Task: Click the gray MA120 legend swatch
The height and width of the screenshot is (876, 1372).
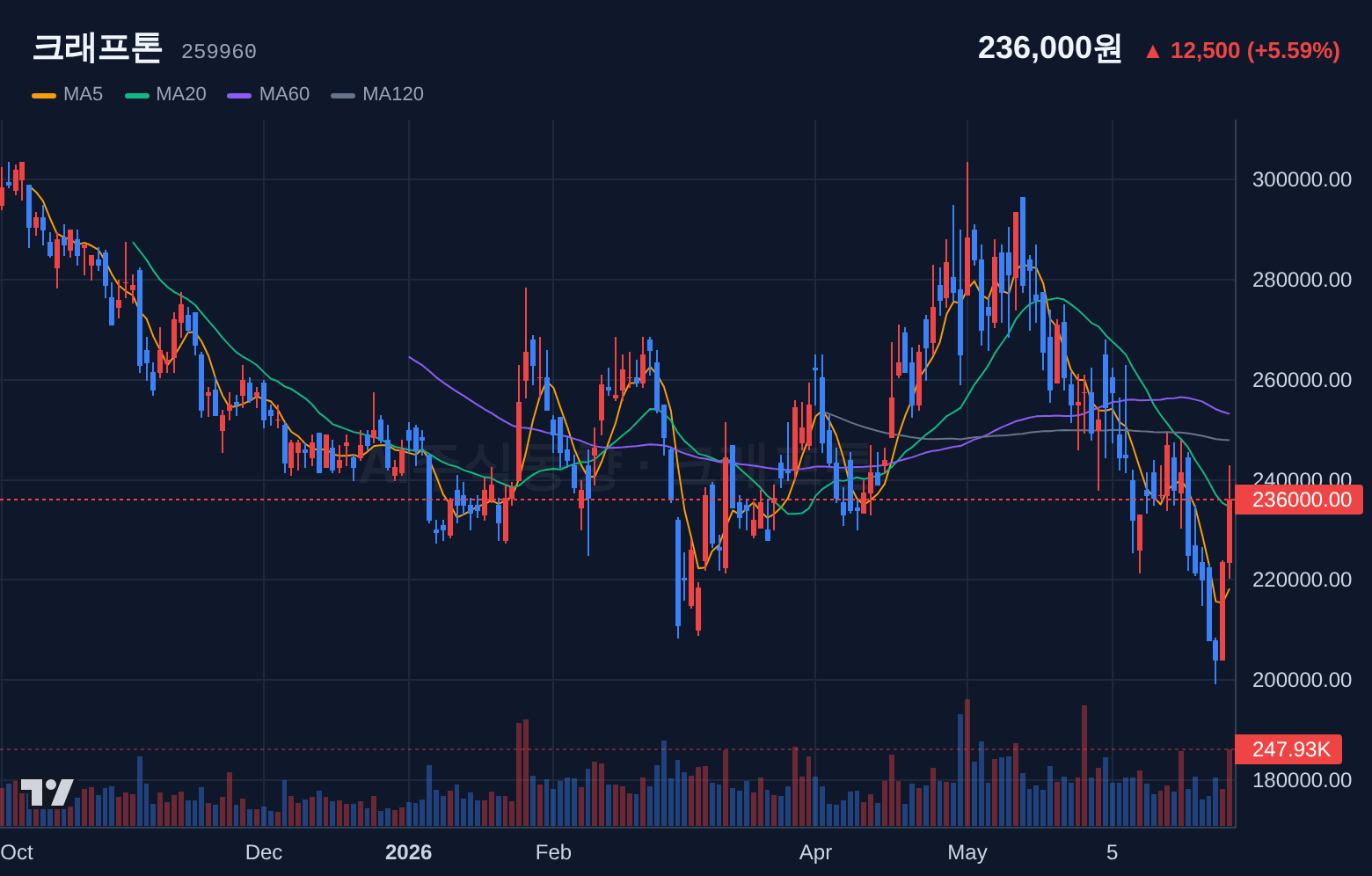Action: [343, 95]
